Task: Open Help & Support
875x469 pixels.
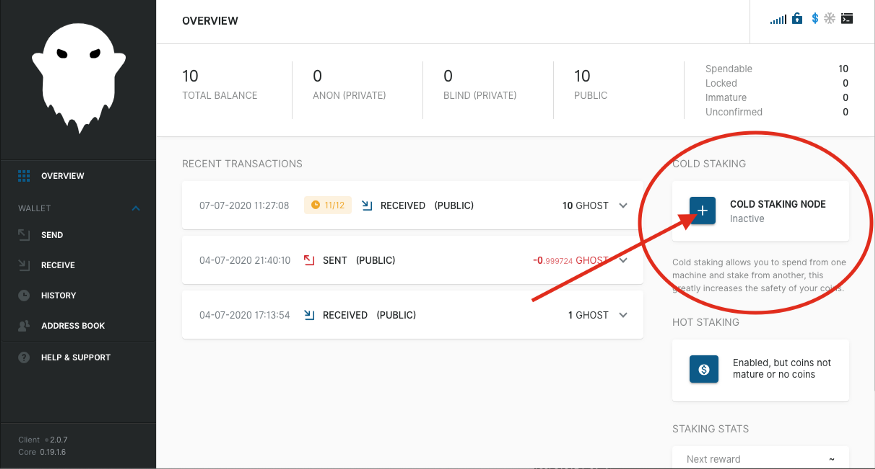Action: pyautogui.click(x=75, y=357)
